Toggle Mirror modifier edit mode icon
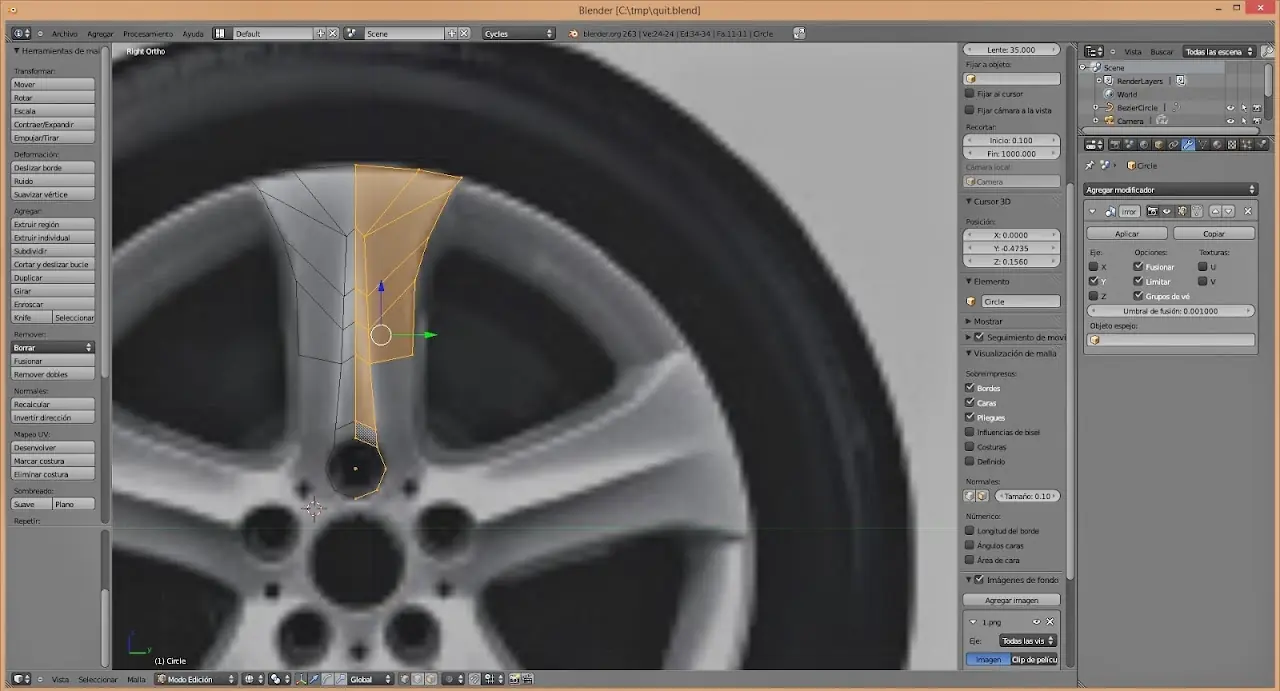This screenshot has height=691, width=1280. [1181, 211]
